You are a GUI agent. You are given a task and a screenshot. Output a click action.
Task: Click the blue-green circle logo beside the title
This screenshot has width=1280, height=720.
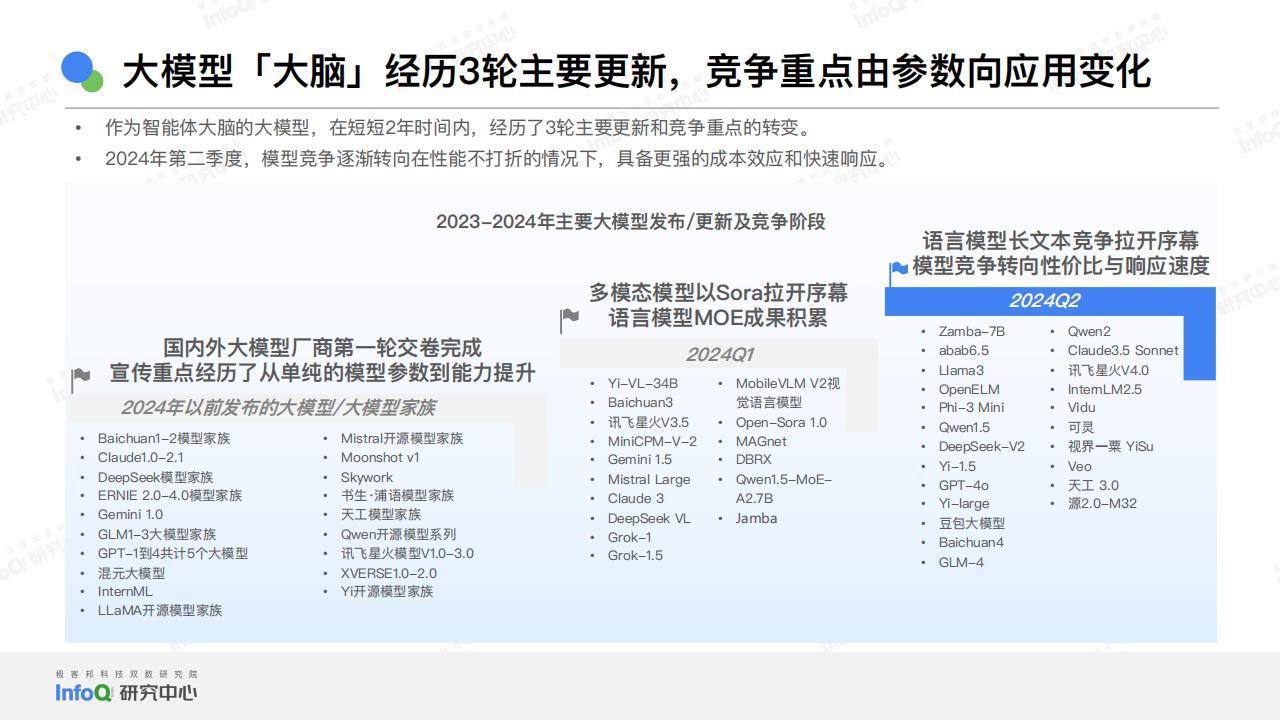[83, 70]
